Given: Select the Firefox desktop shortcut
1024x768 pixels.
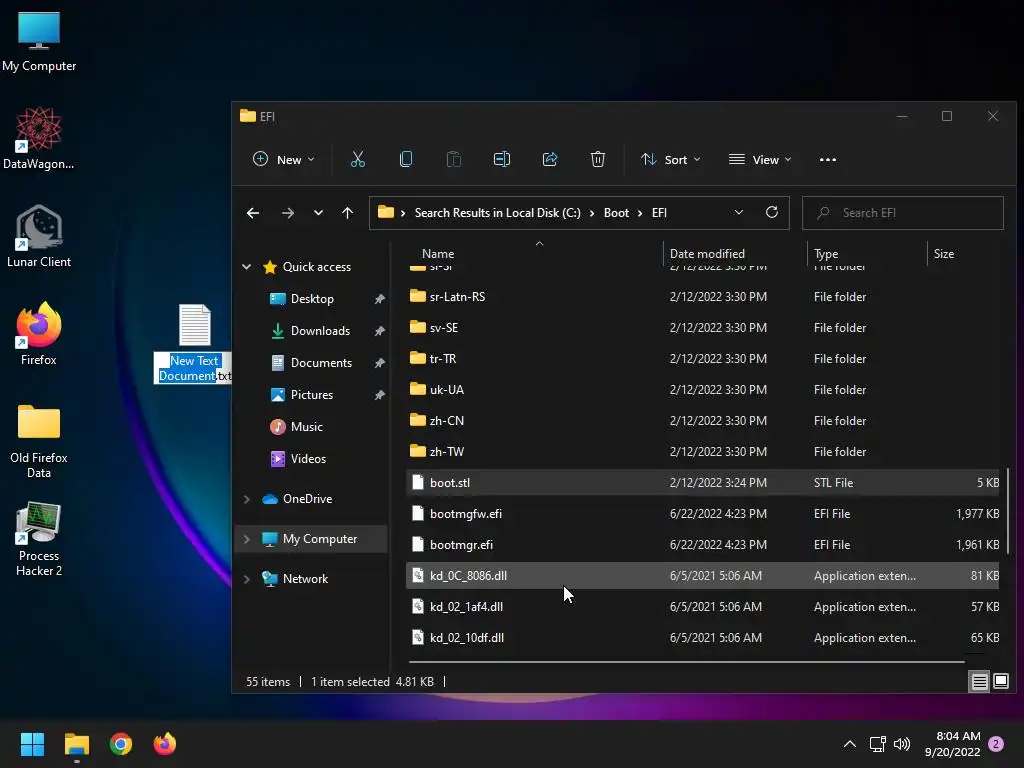Looking at the screenshot, I should coord(39,334).
